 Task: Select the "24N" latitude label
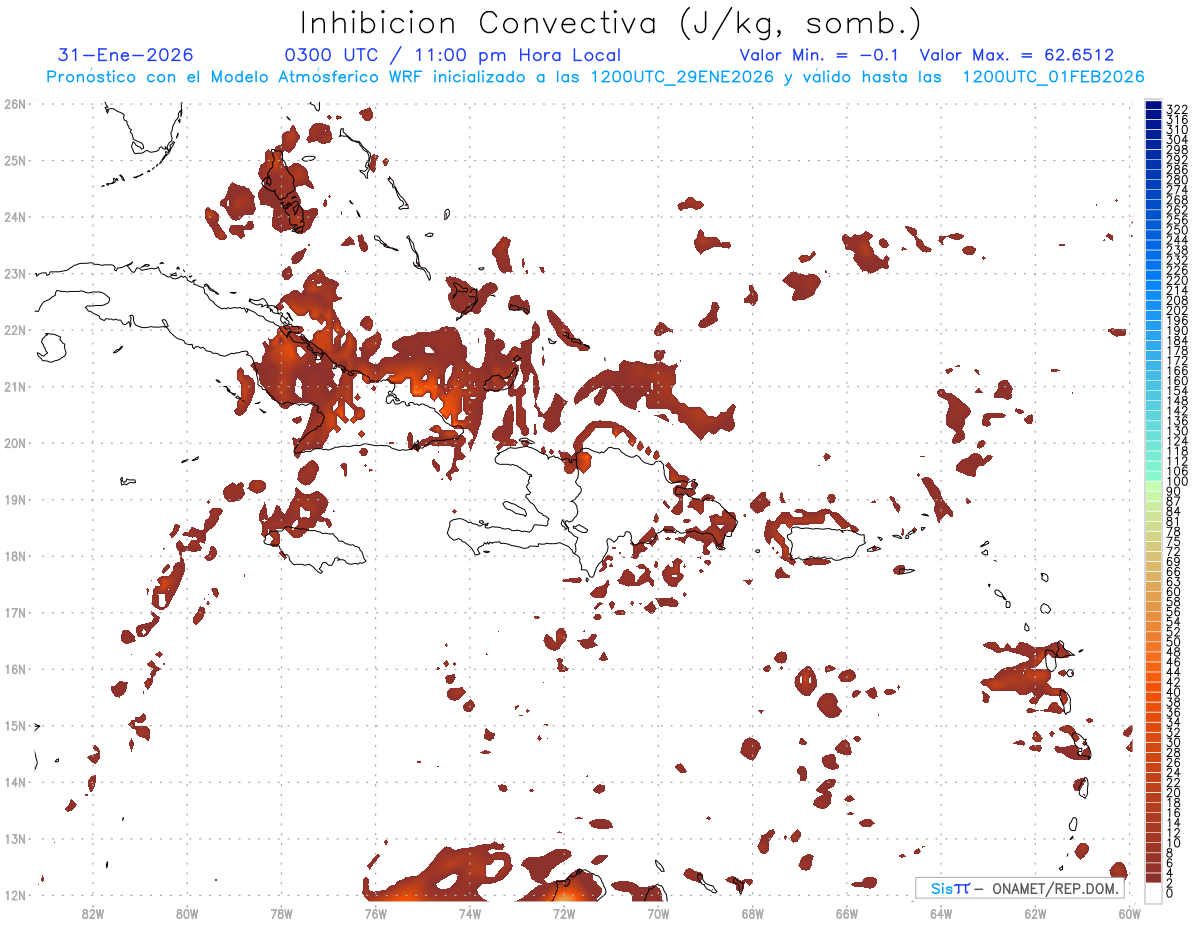(x=14, y=217)
